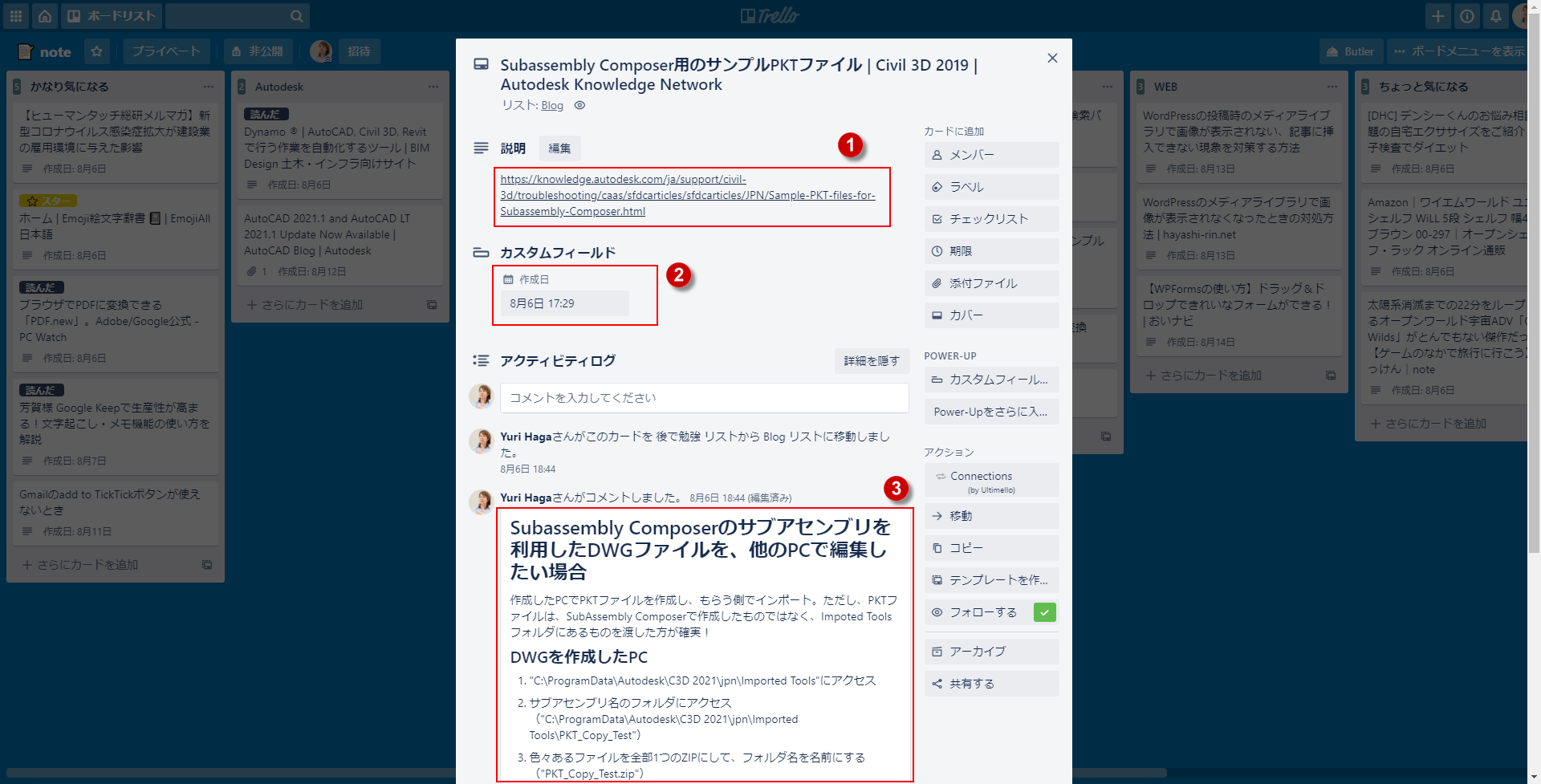Image resolution: width=1541 pixels, height=784 pixels.
Task: Open the apps grid icon in header
Action: click(16, 16)
